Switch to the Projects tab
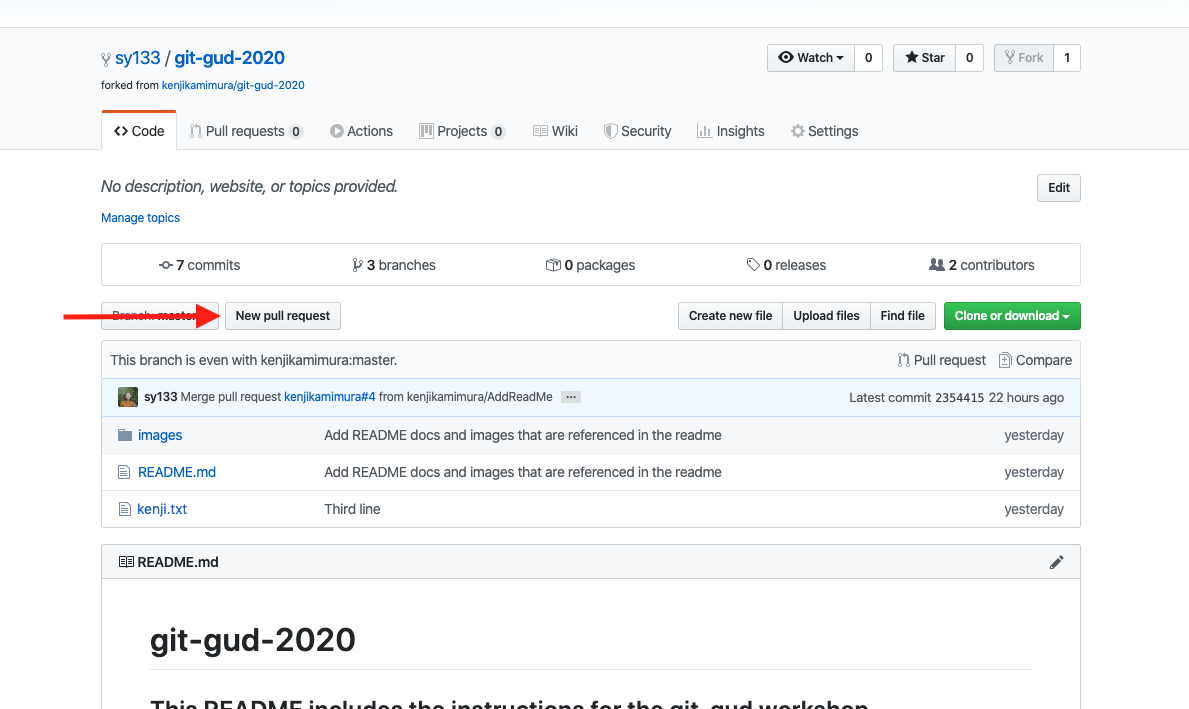Screen dimensions: 1189x709 pos(462,131)
